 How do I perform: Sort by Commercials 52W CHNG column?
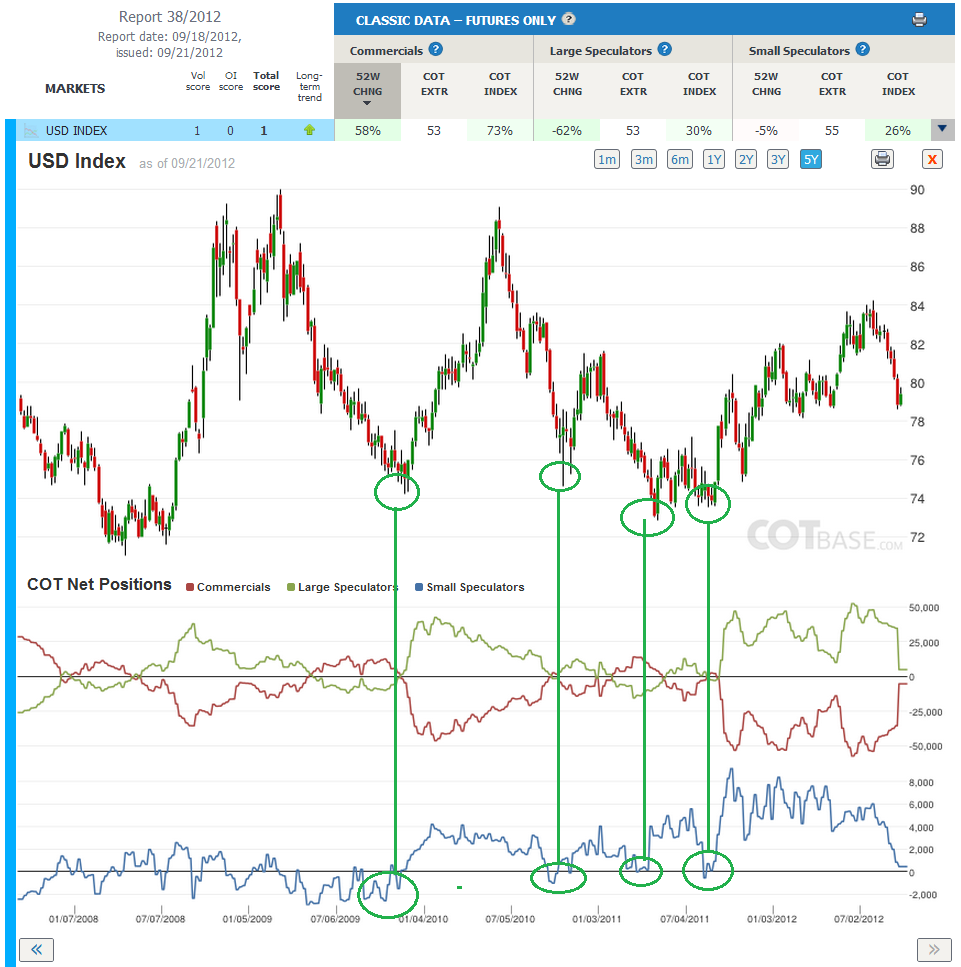pos(368,89)
